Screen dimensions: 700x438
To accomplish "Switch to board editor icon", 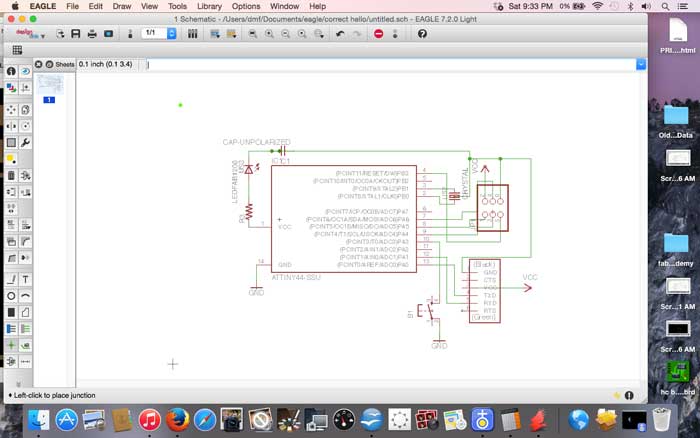I will [130, 34].
